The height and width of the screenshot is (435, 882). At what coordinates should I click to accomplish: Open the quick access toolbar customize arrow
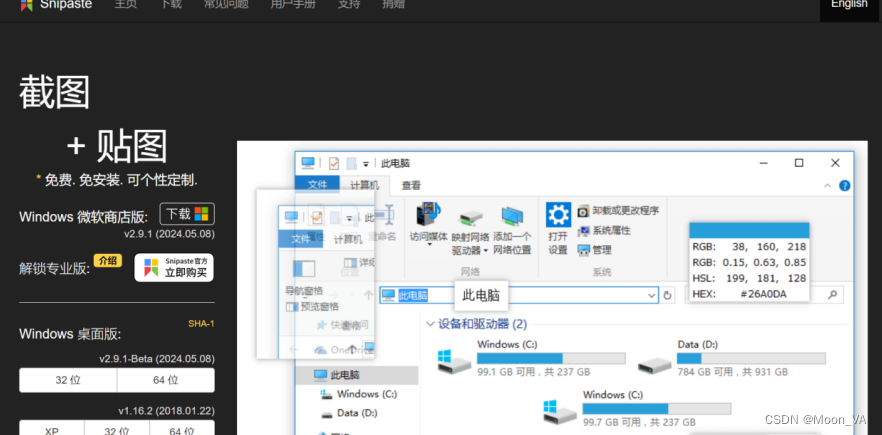point(366,164)
